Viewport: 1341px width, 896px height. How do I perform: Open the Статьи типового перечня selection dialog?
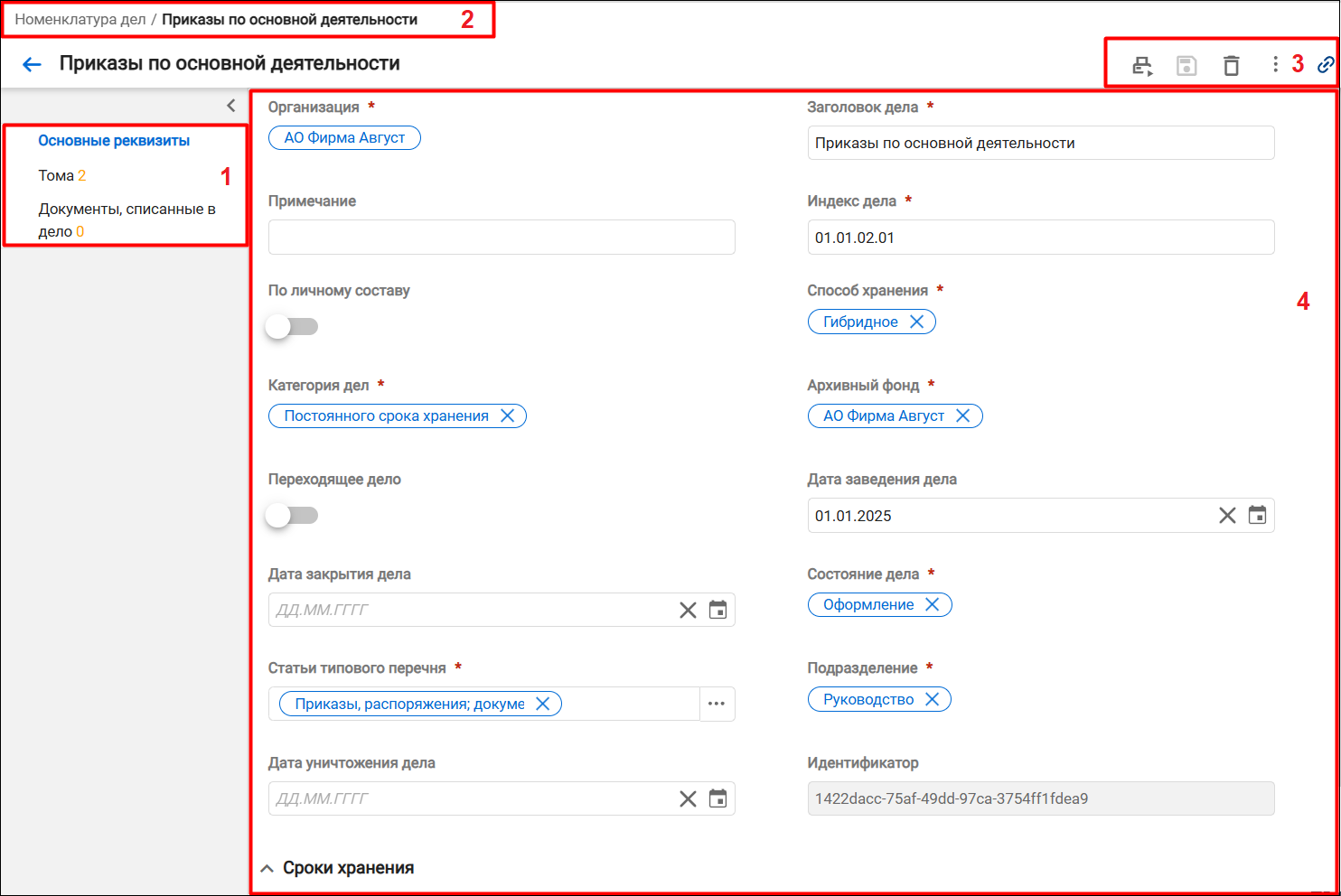pos(717,704)
